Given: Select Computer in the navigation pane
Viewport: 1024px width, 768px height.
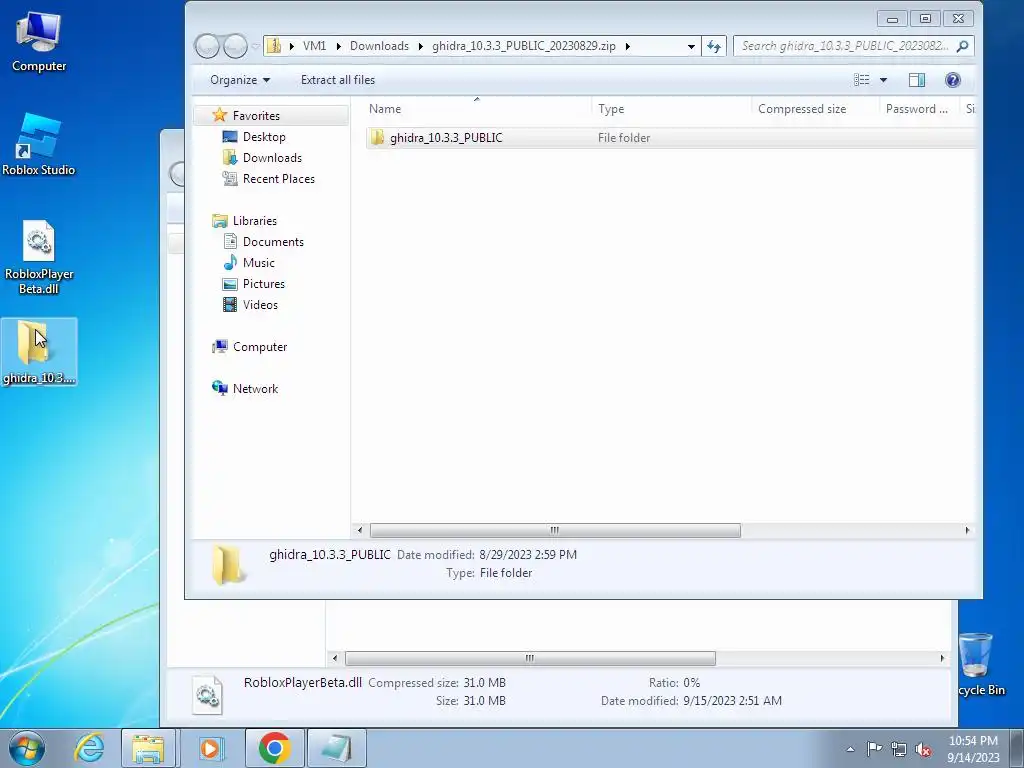Looking at the screenshot, I should 260,347.
